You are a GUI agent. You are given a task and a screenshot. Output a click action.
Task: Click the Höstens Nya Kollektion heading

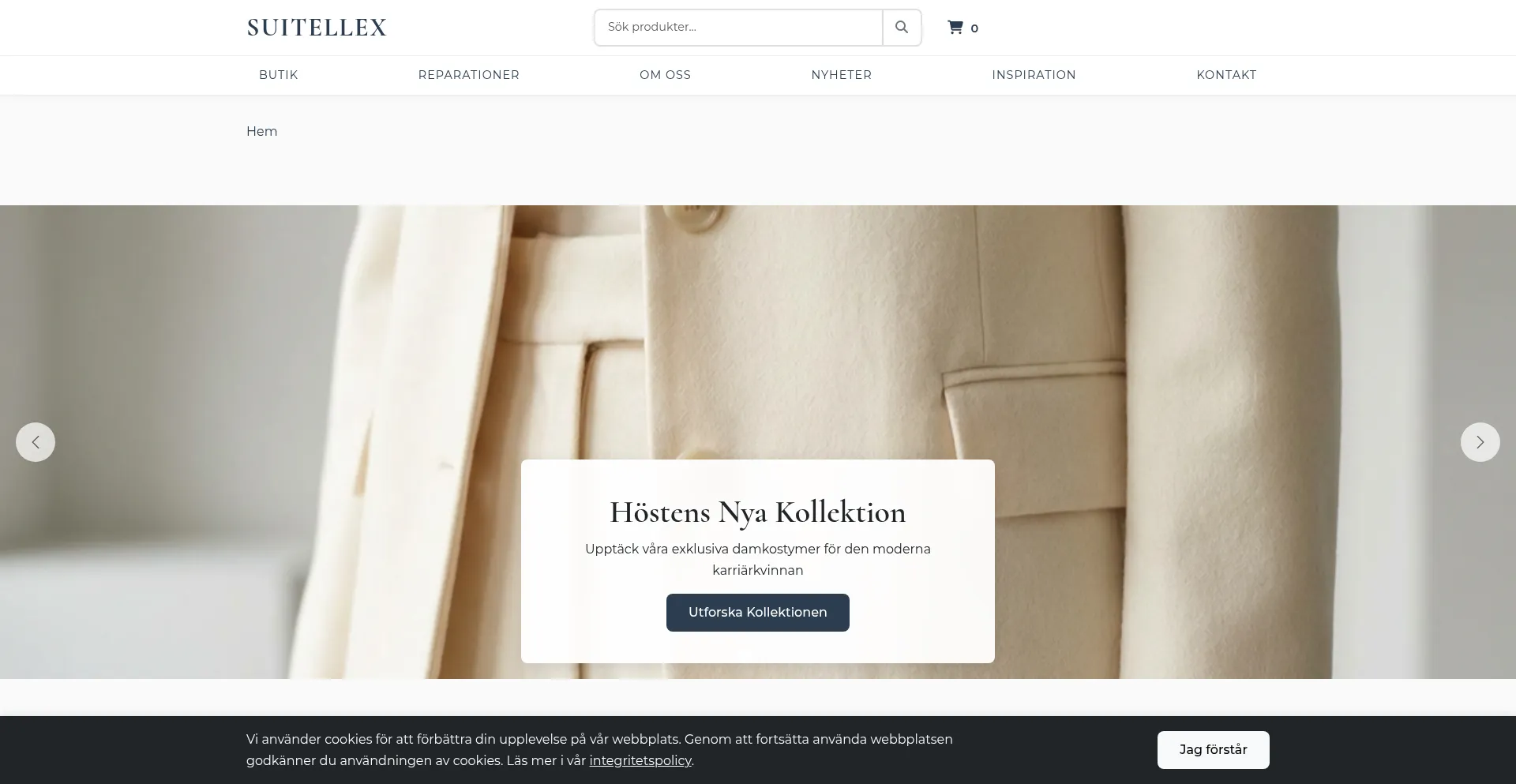coord(757,512)
